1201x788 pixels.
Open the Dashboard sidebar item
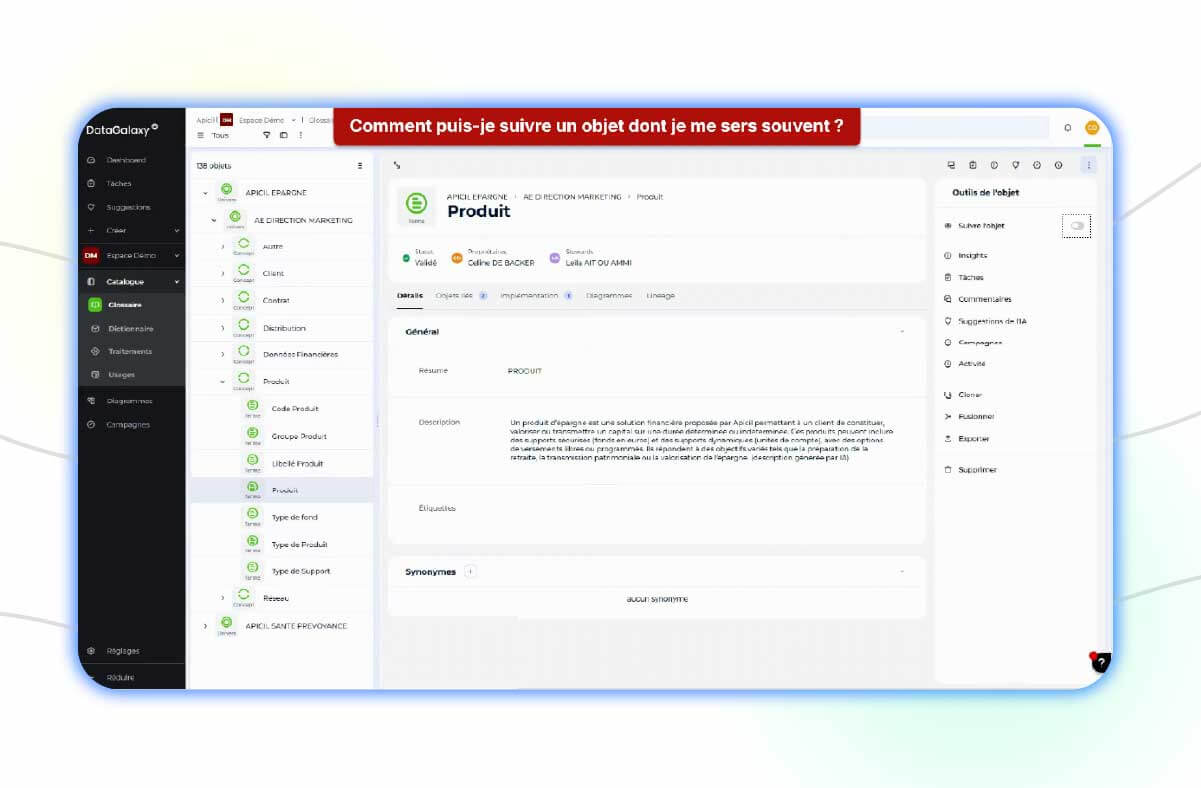126,160
